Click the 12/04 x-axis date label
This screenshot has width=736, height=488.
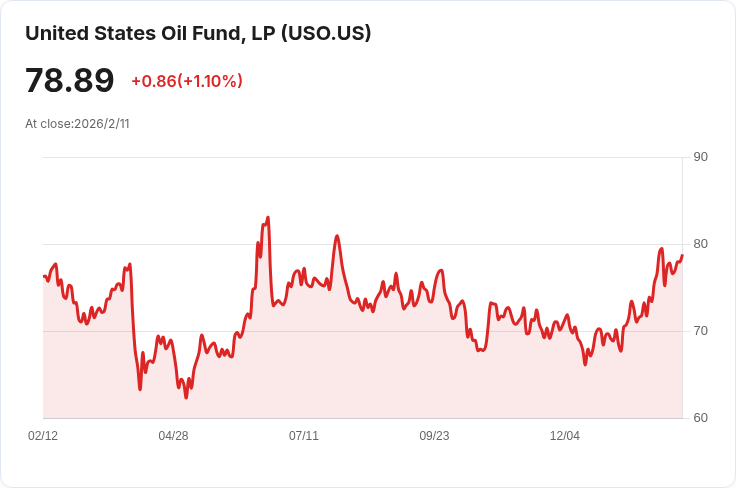[565, 436]
